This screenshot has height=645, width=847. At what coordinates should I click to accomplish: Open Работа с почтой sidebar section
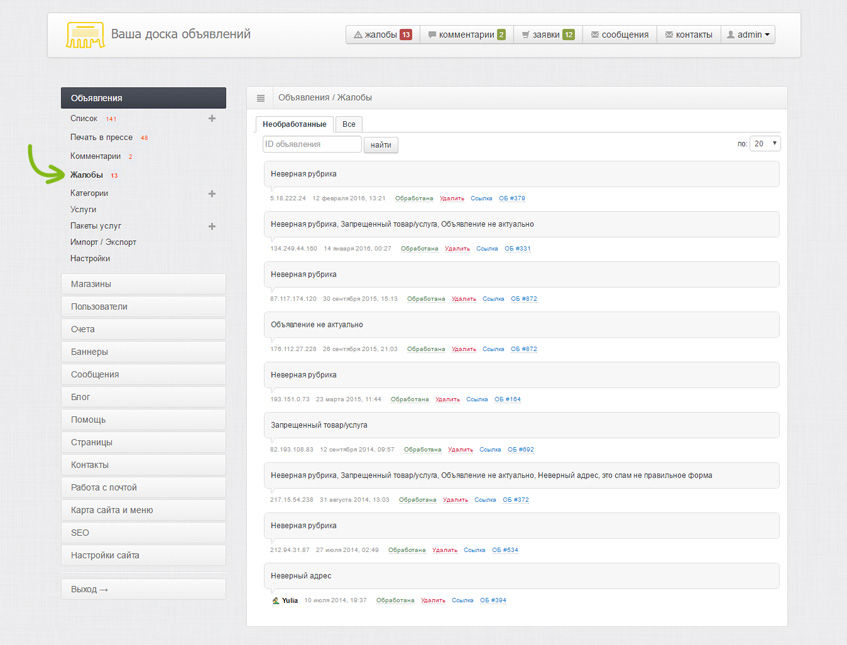pos(143,488)
